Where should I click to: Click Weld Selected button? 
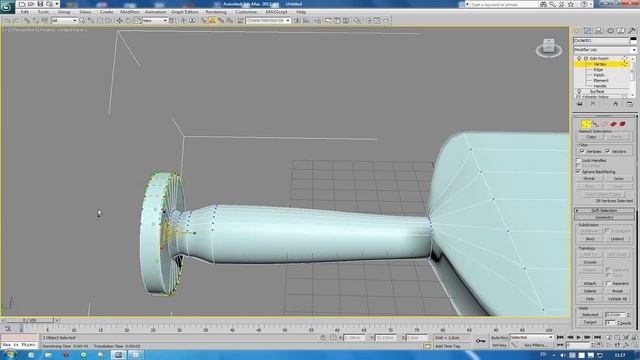pyautogui.click(x=590, y=315)
